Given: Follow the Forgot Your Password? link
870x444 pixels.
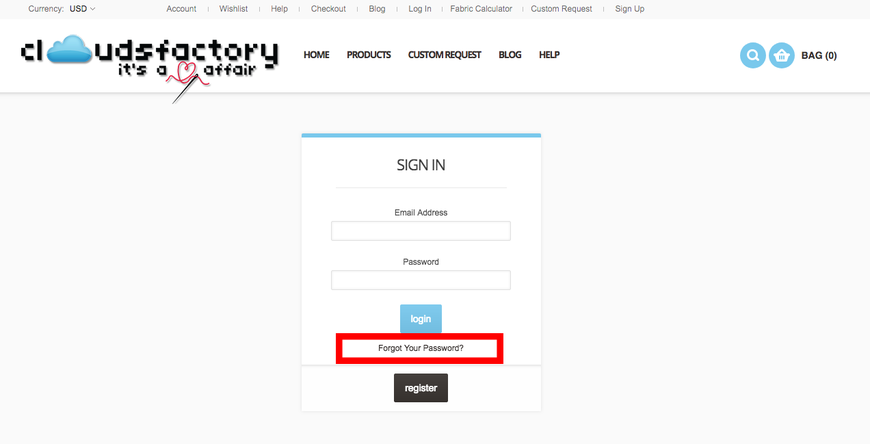Looking at the screenshot, I should tap(421, 349).
